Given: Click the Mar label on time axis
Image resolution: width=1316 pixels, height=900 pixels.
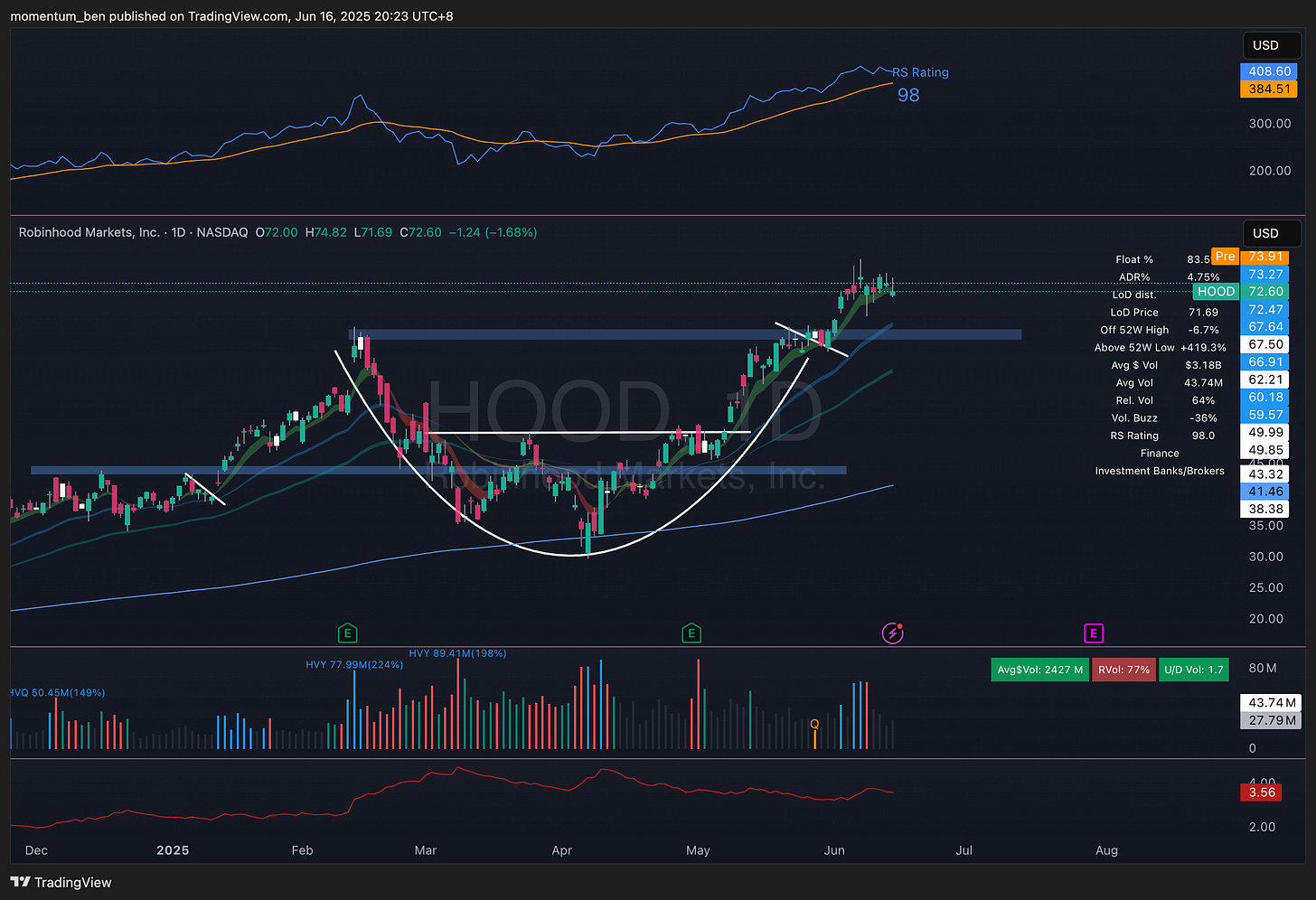Looking at the screenshot, I should click(x=425, y=850).
